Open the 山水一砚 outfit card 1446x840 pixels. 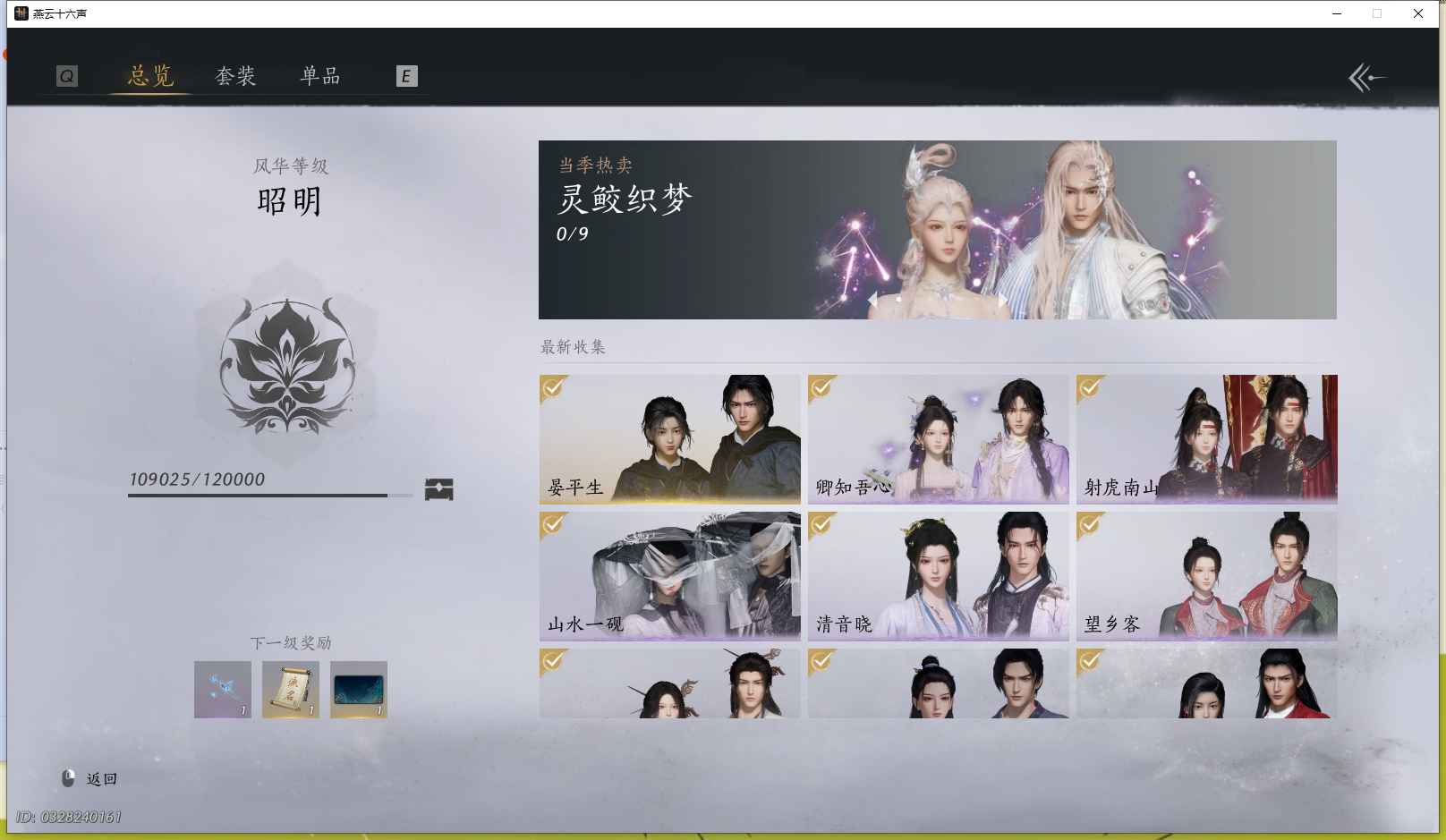click(670, 576)
